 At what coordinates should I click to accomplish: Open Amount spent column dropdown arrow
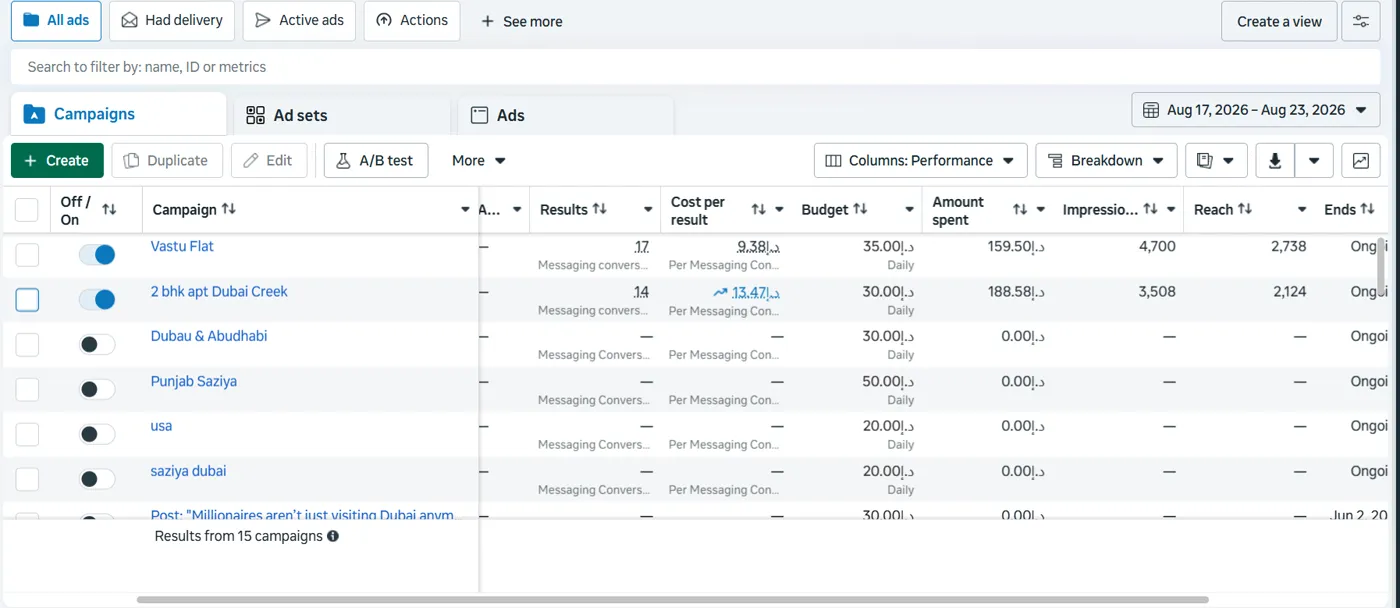tap(1040, 210)
